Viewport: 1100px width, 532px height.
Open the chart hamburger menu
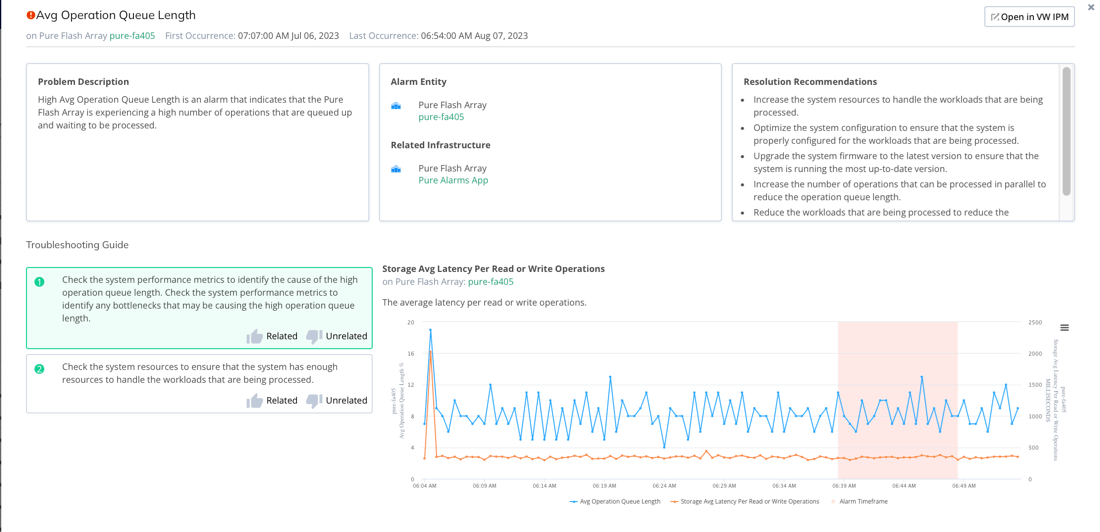pyautogui.click(x=1064, y=328)
